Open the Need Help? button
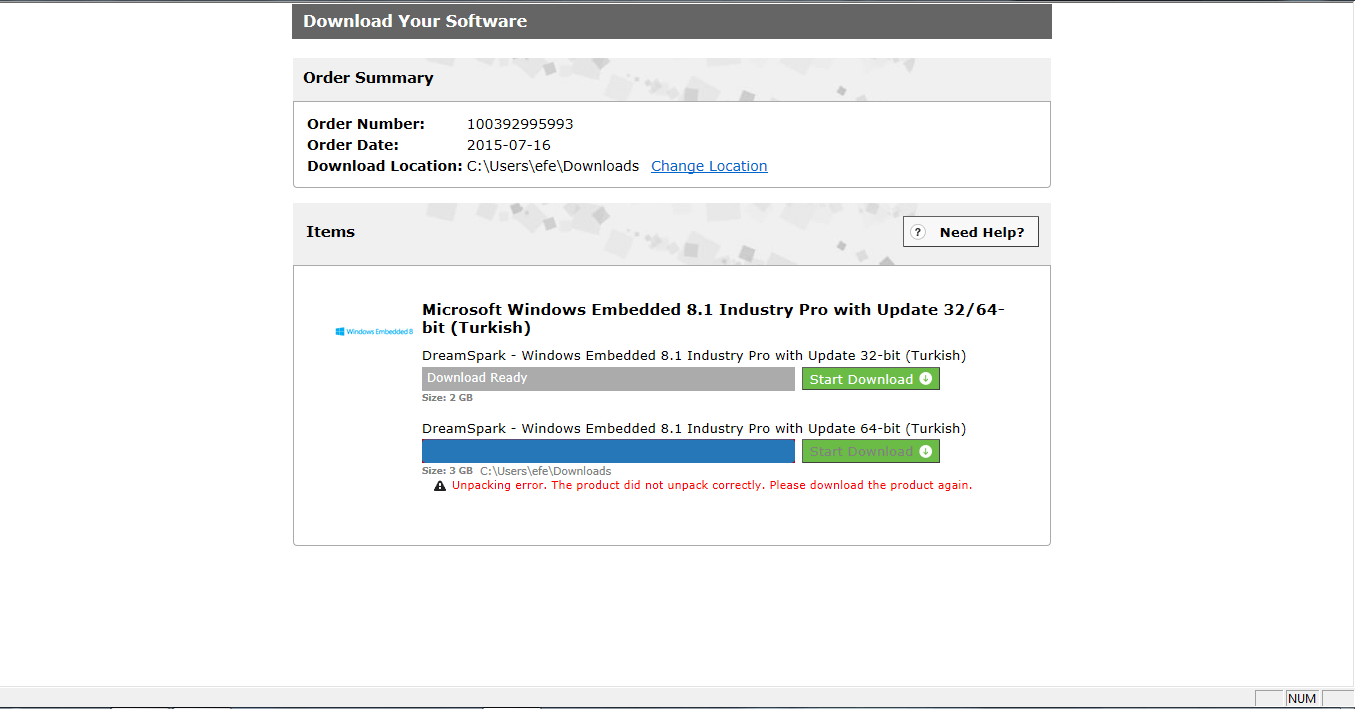1355x709 pixels. tap(971, 232)
